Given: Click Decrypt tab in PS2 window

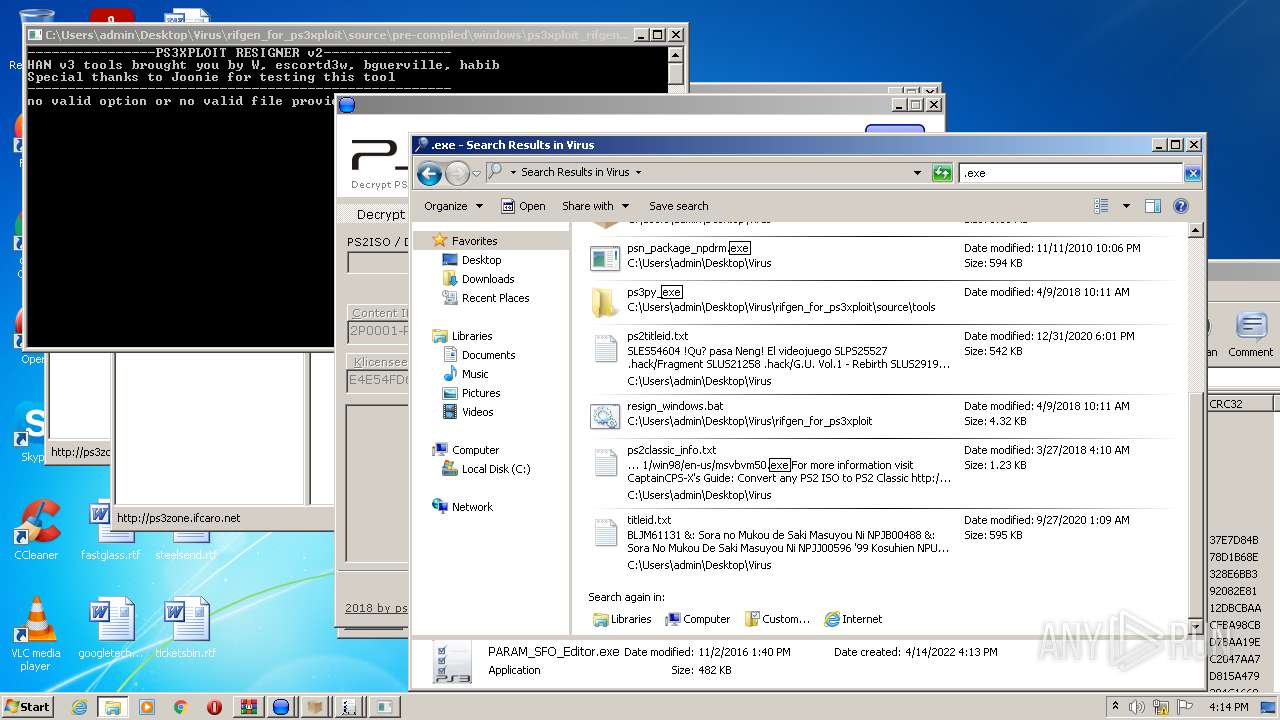Looking at the screenshot, I should click(380, 214).
